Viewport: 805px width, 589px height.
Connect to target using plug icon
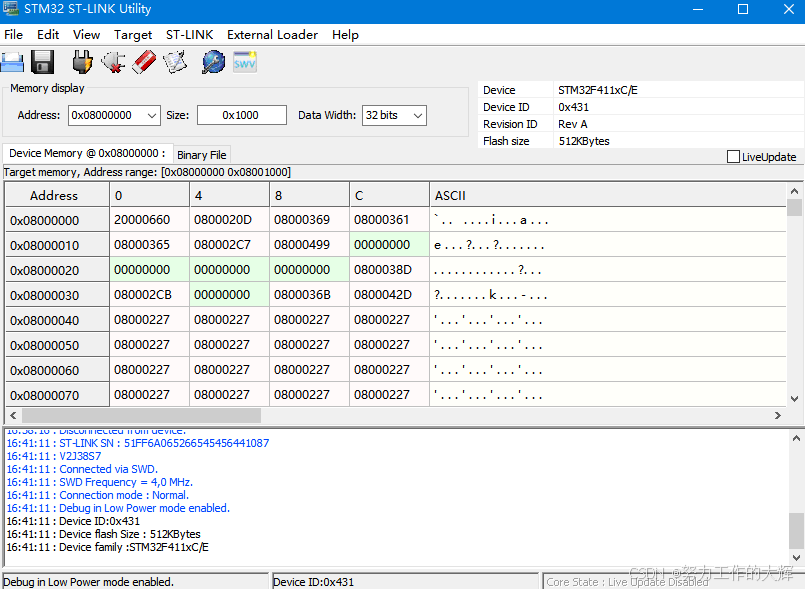82,62
